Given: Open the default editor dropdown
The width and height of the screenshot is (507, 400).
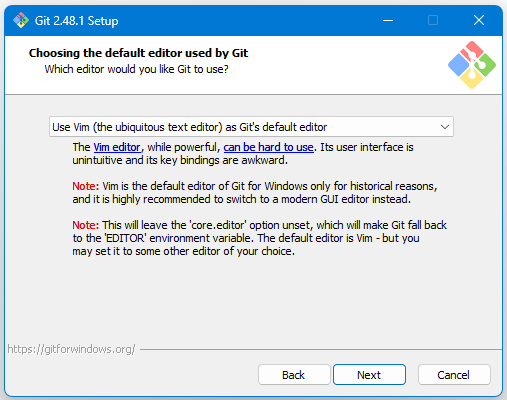Looking at the screenshot, I should [x=251, y=127].
